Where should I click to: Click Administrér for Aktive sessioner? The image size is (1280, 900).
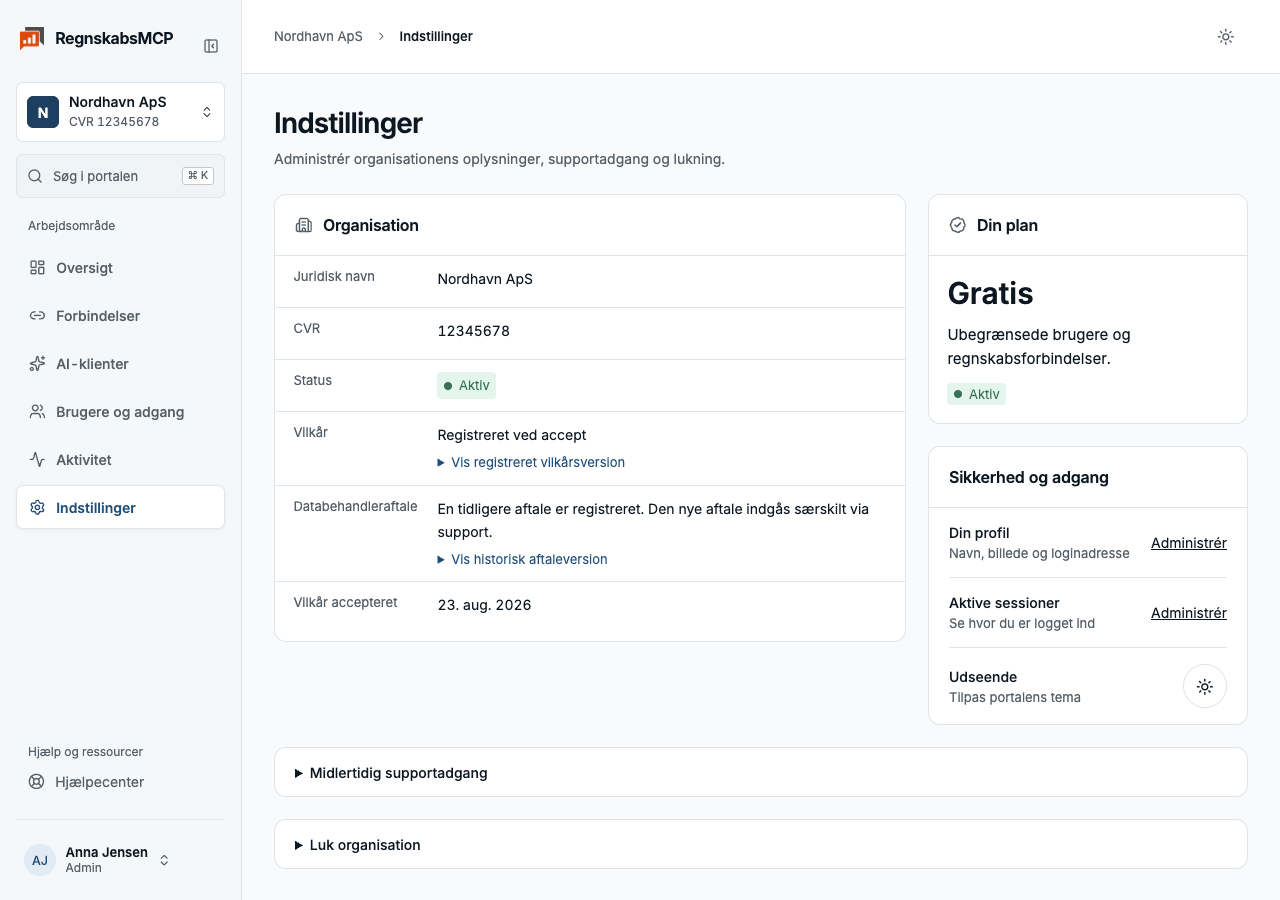click(x=1189, y=613)
